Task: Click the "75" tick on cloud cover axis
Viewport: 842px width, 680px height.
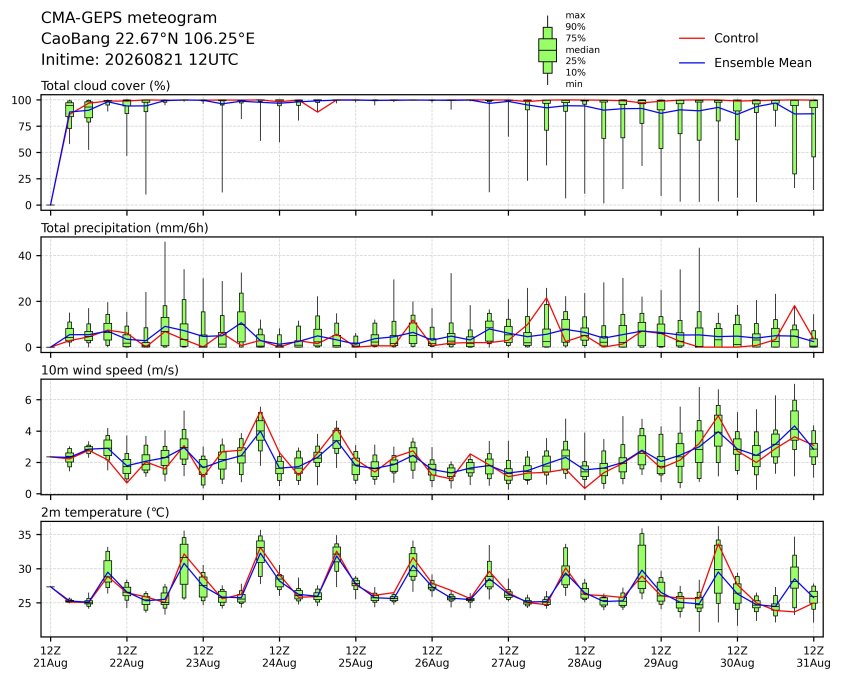Action: click(26, 126)
